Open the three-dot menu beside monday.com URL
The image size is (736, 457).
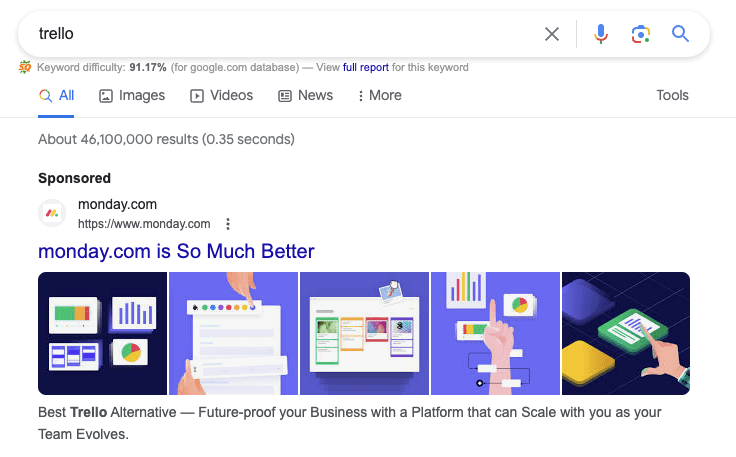tap(228, 224)
